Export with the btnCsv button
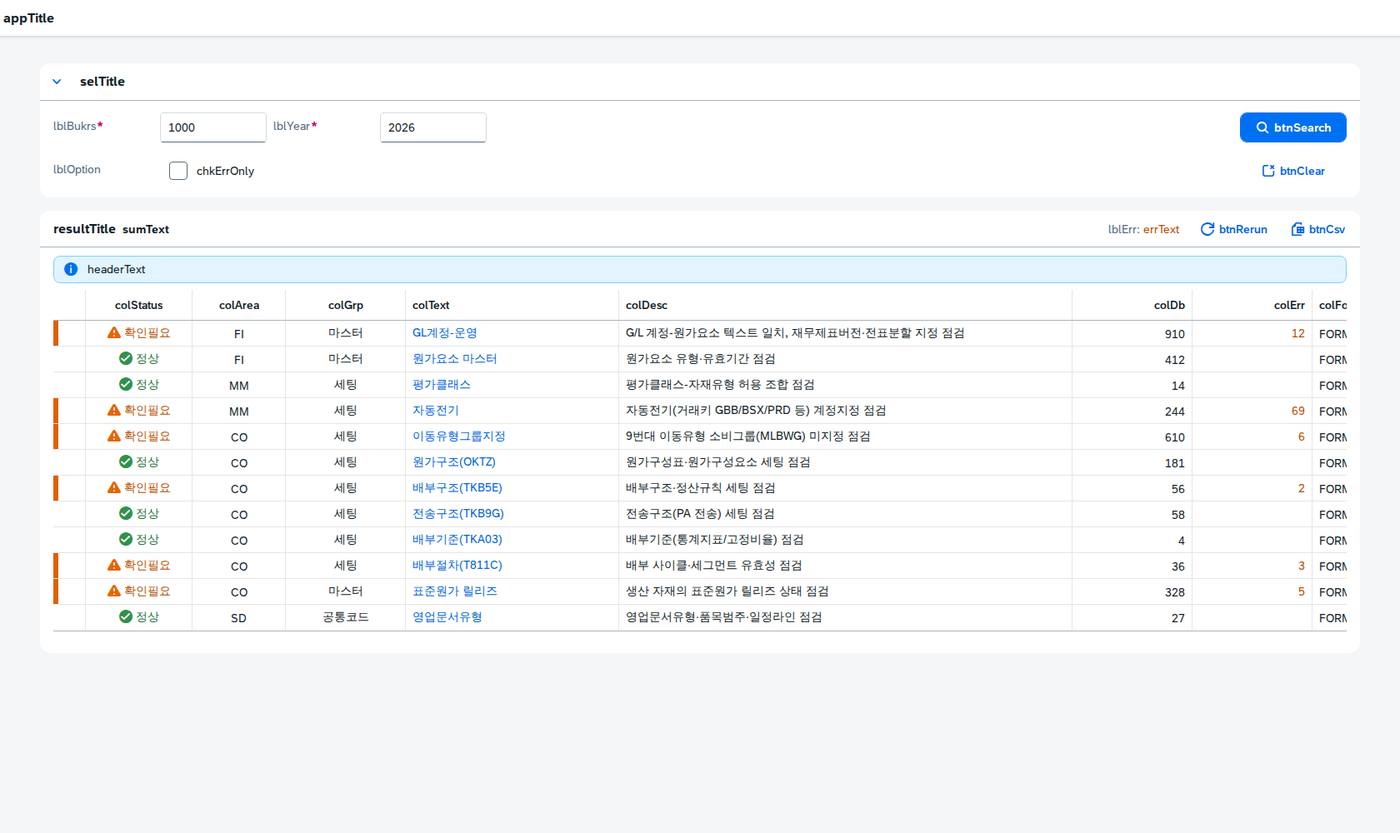1400x833 pixels. click(x=1317, y=229)
